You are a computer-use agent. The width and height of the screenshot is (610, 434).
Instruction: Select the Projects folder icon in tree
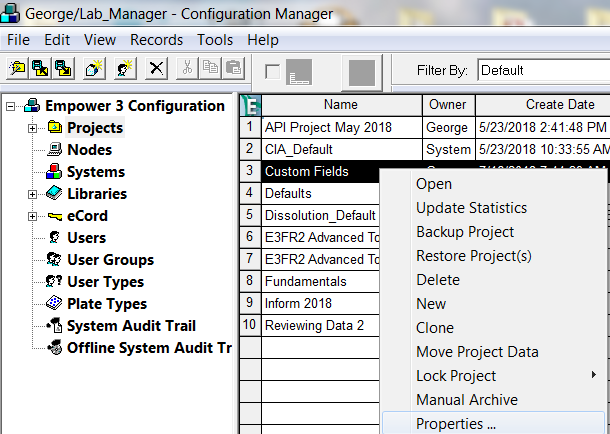coord(54,127)
